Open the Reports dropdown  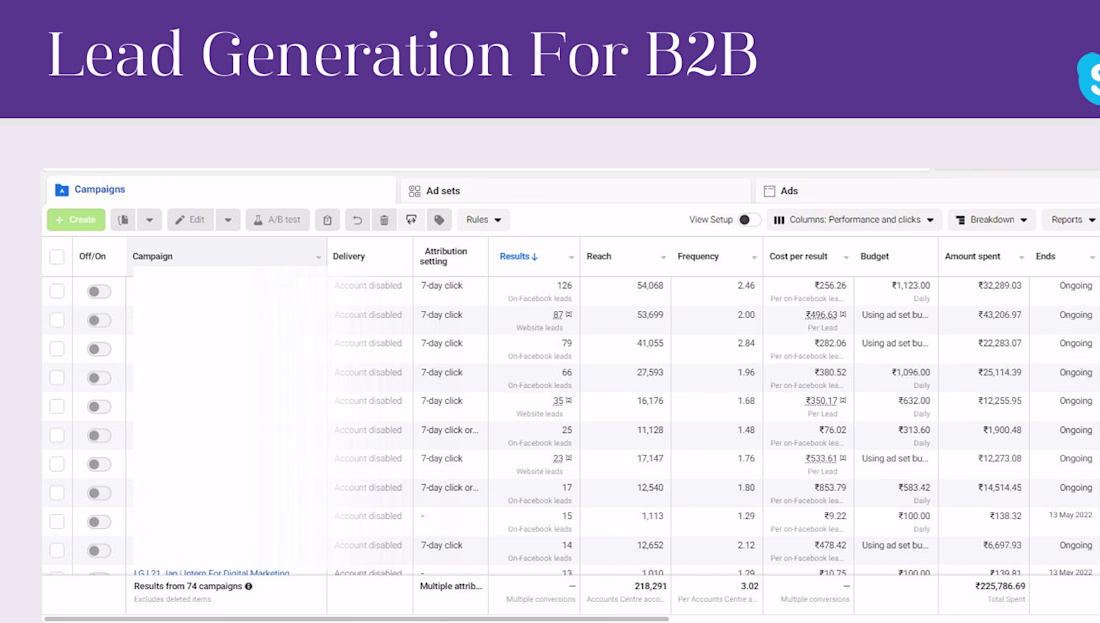[1071, 220]
